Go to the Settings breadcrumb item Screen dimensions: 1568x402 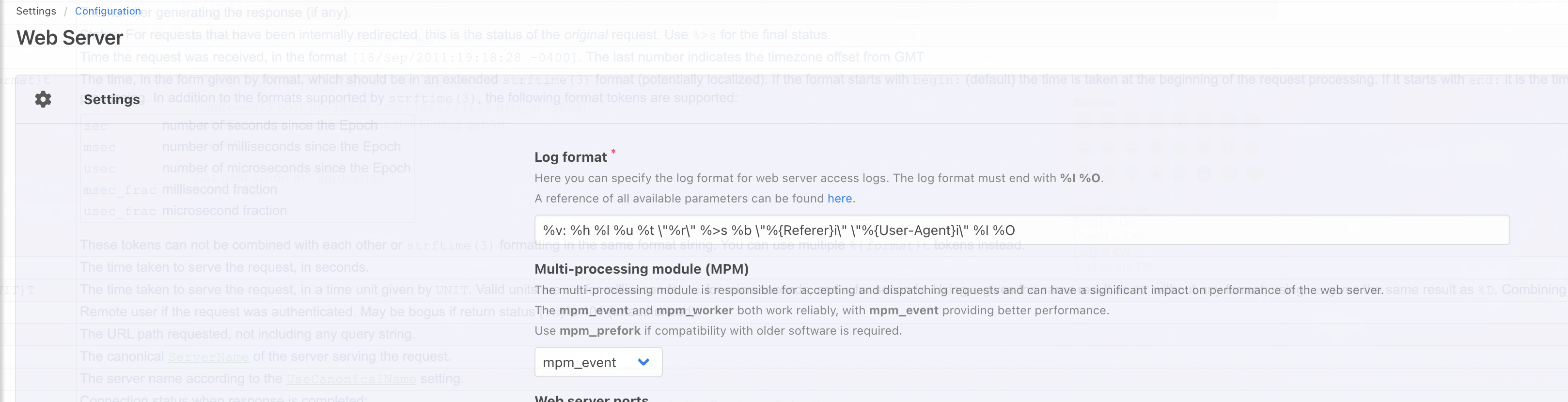36,11
